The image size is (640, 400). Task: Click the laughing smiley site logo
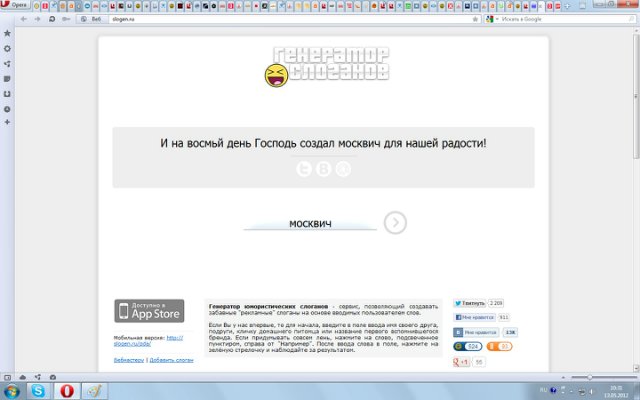point(275,73)
